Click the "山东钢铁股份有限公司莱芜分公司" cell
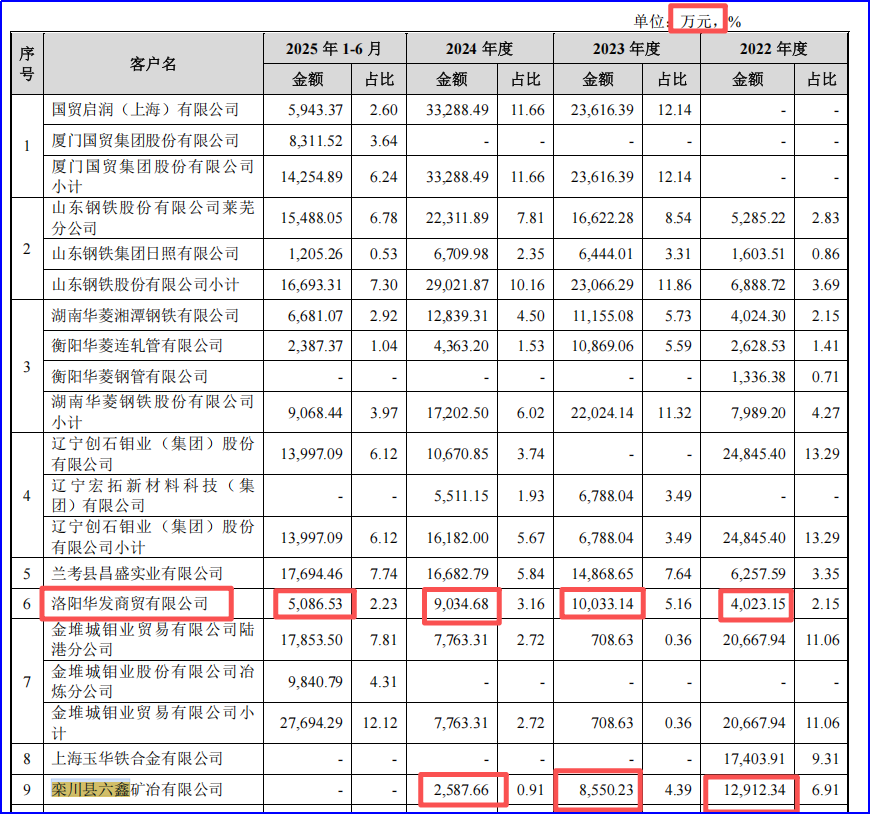The width and height of the screenshot is (870, 814). (x=153, y=218)
